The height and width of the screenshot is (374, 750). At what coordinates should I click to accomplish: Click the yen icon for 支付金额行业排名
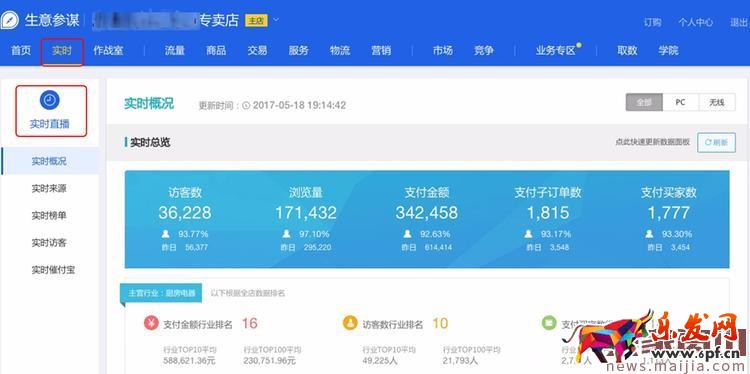(x=151, y=323)
